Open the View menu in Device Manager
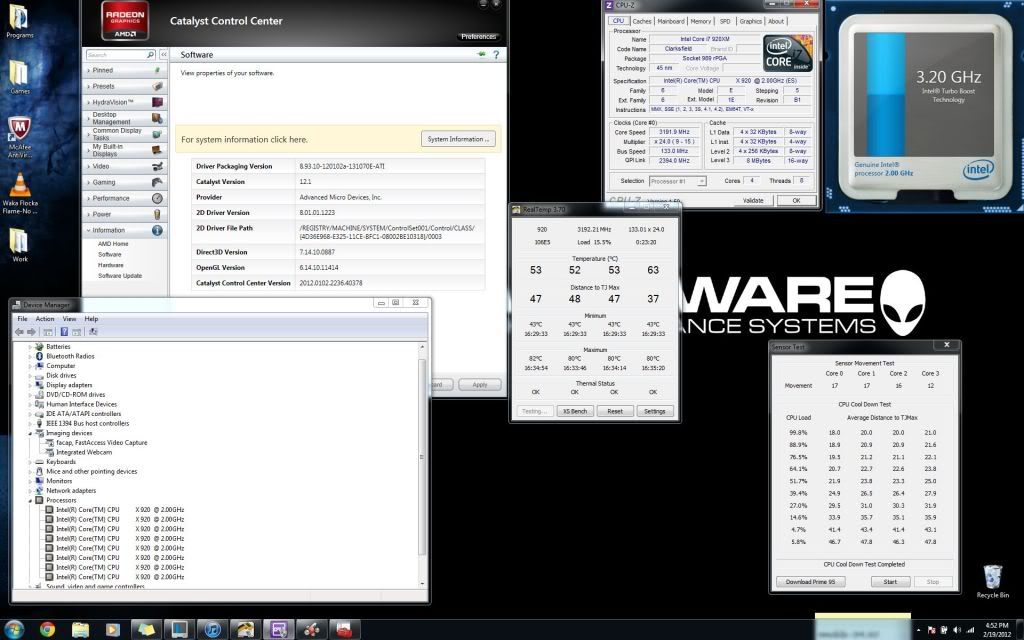Viewport: 1024px width, 640px height. pos(69,319)
